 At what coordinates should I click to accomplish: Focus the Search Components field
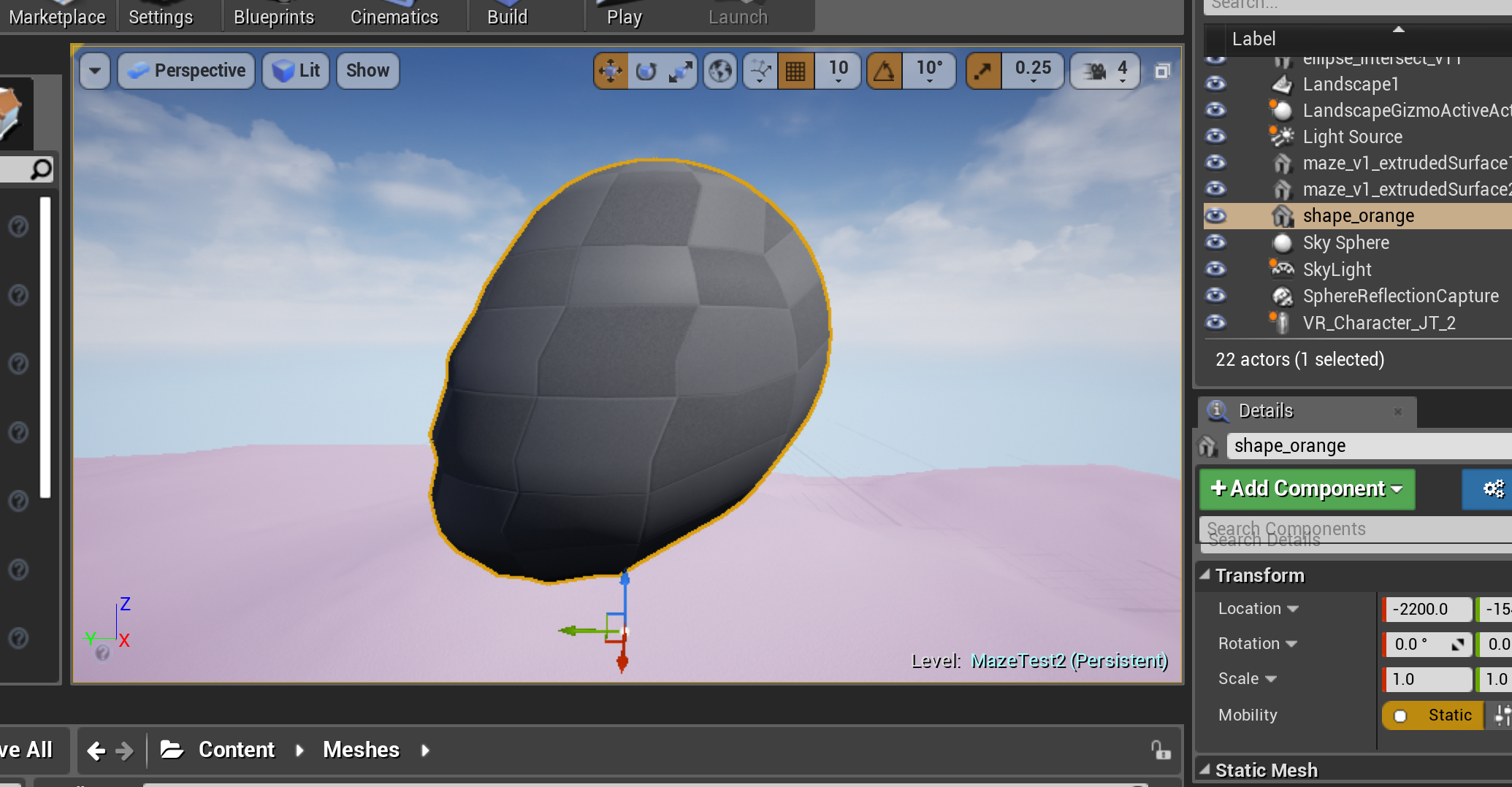[x=1356, y=529]
